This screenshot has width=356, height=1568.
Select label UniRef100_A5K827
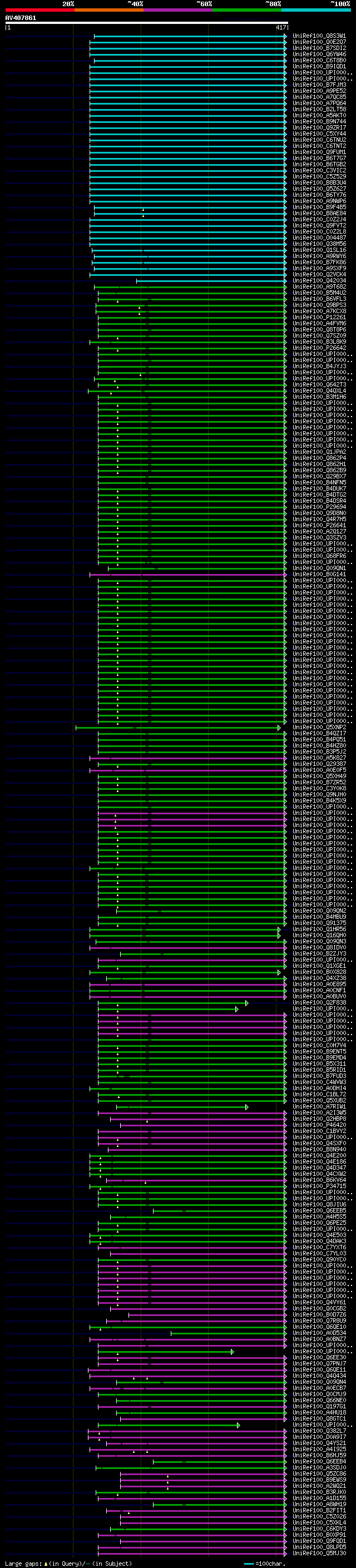pyautogui.click(x=319, y=758)
